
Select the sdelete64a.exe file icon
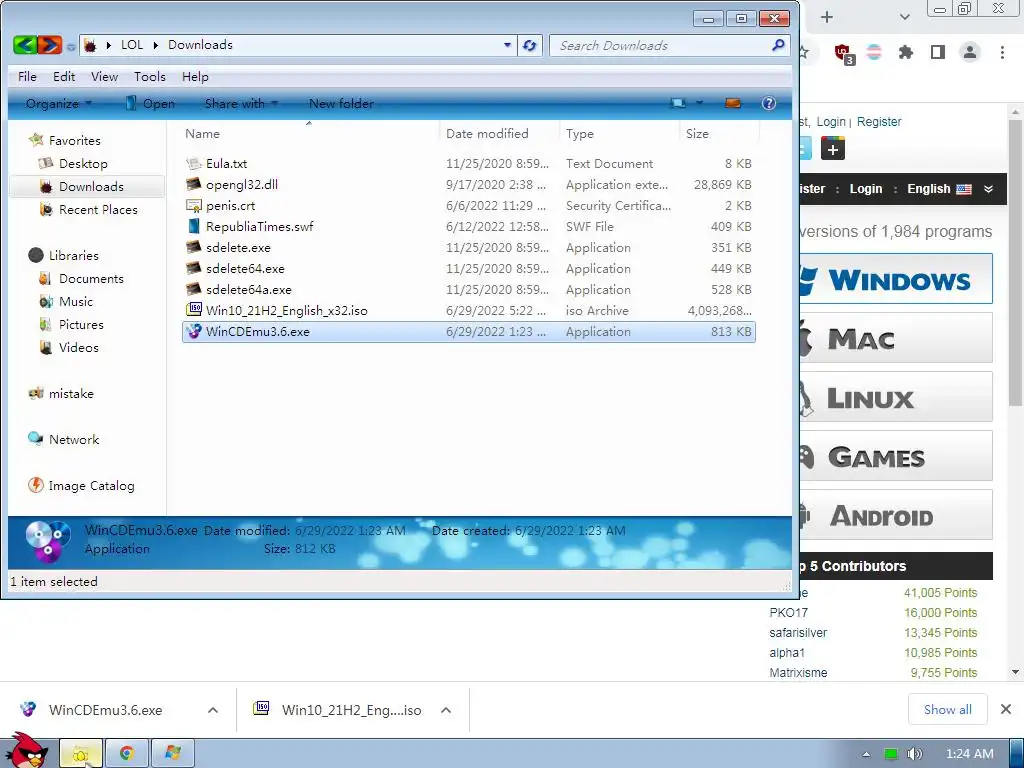point(193,289)
